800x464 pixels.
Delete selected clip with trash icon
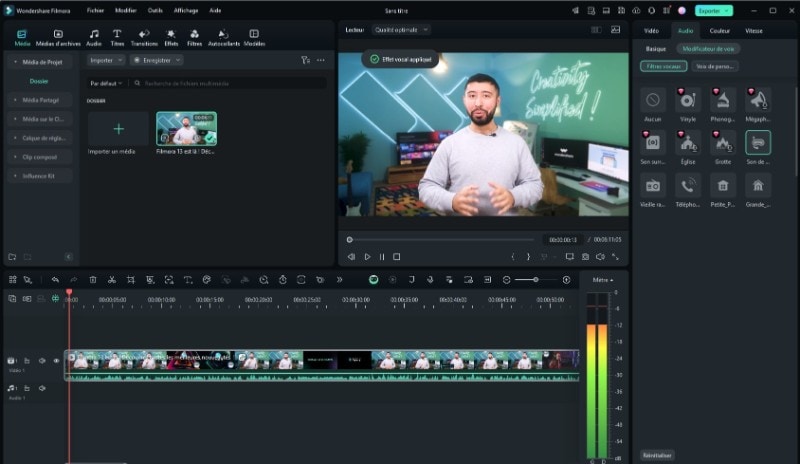pyautogui.click(x=93, y=280)
